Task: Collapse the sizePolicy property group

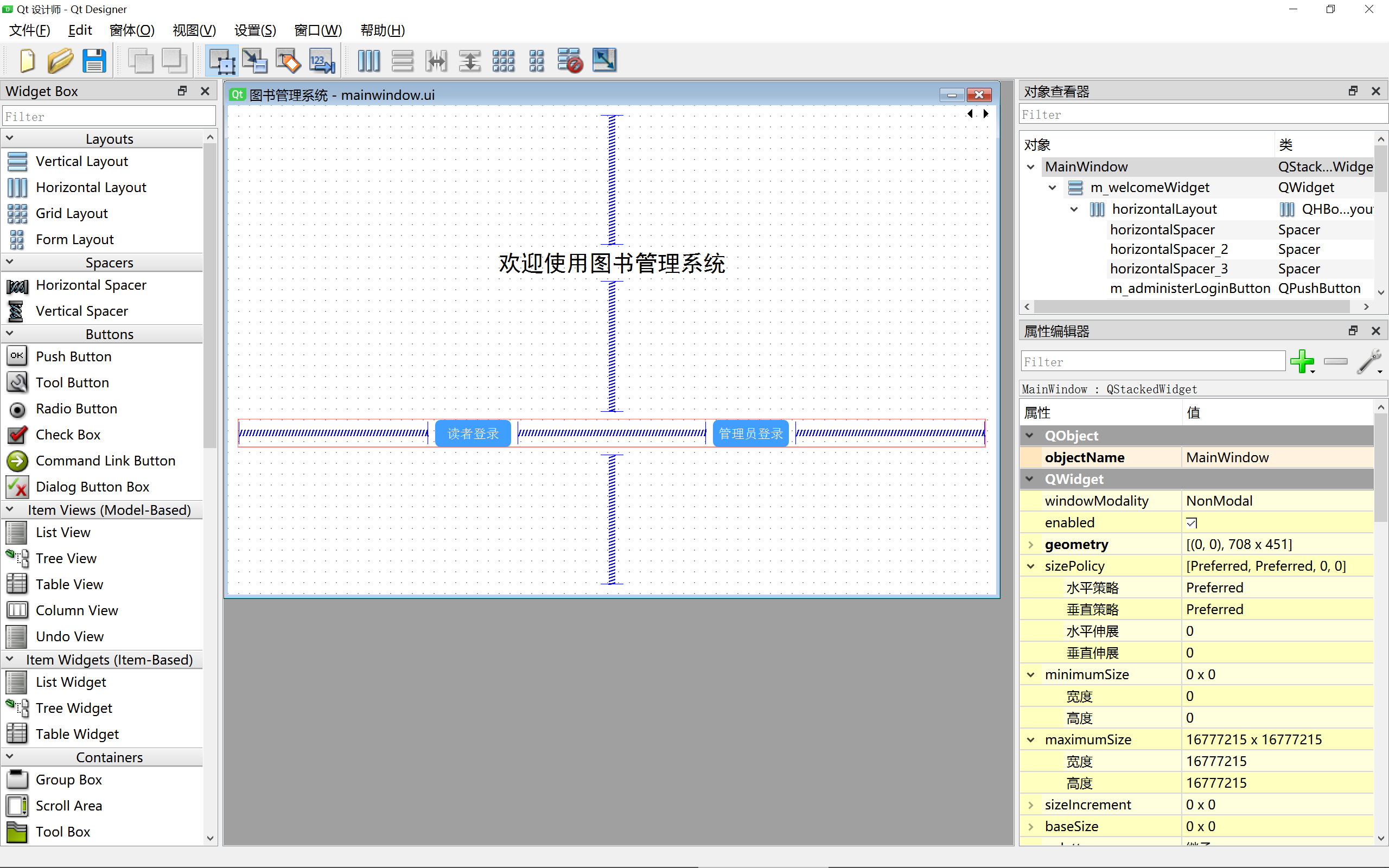Action: click(1031, 566)
